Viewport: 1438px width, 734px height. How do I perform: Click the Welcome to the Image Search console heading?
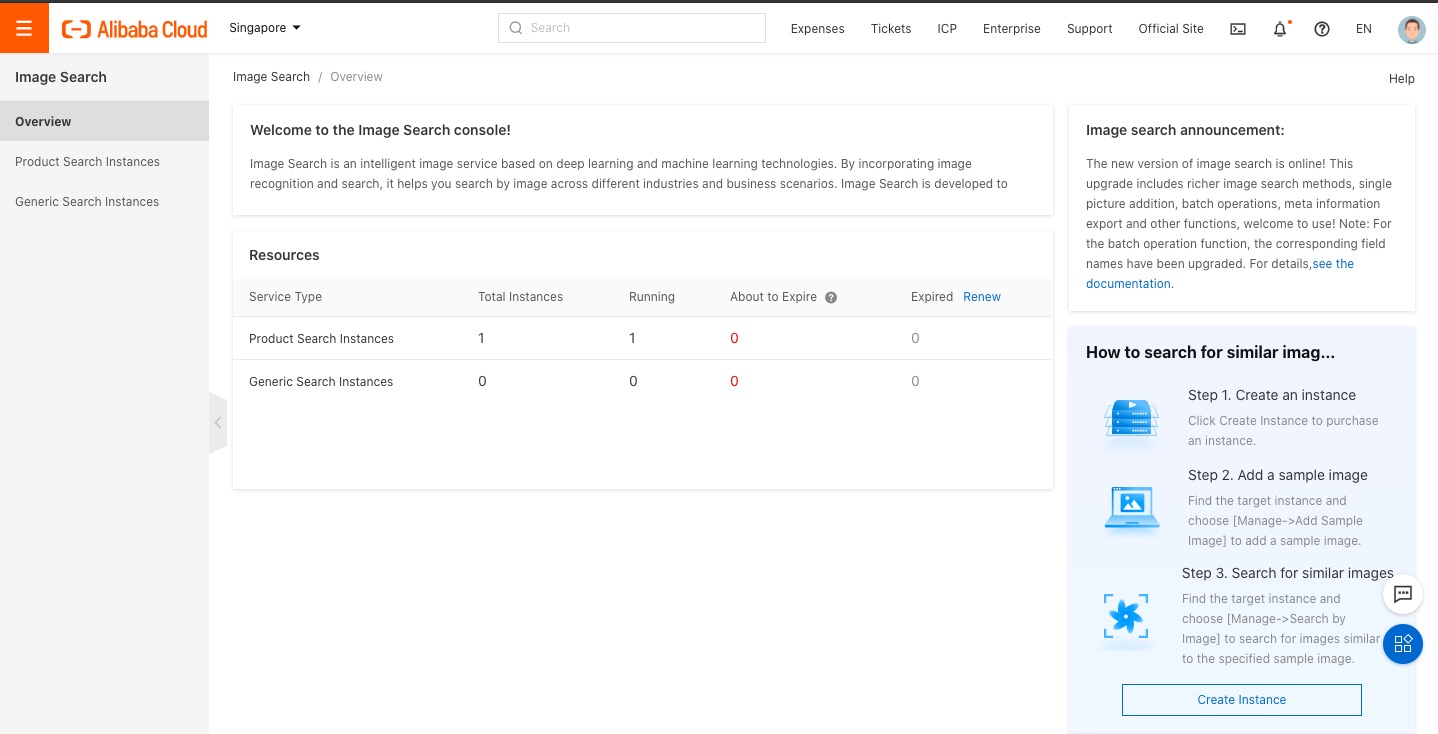pos(380,130)
